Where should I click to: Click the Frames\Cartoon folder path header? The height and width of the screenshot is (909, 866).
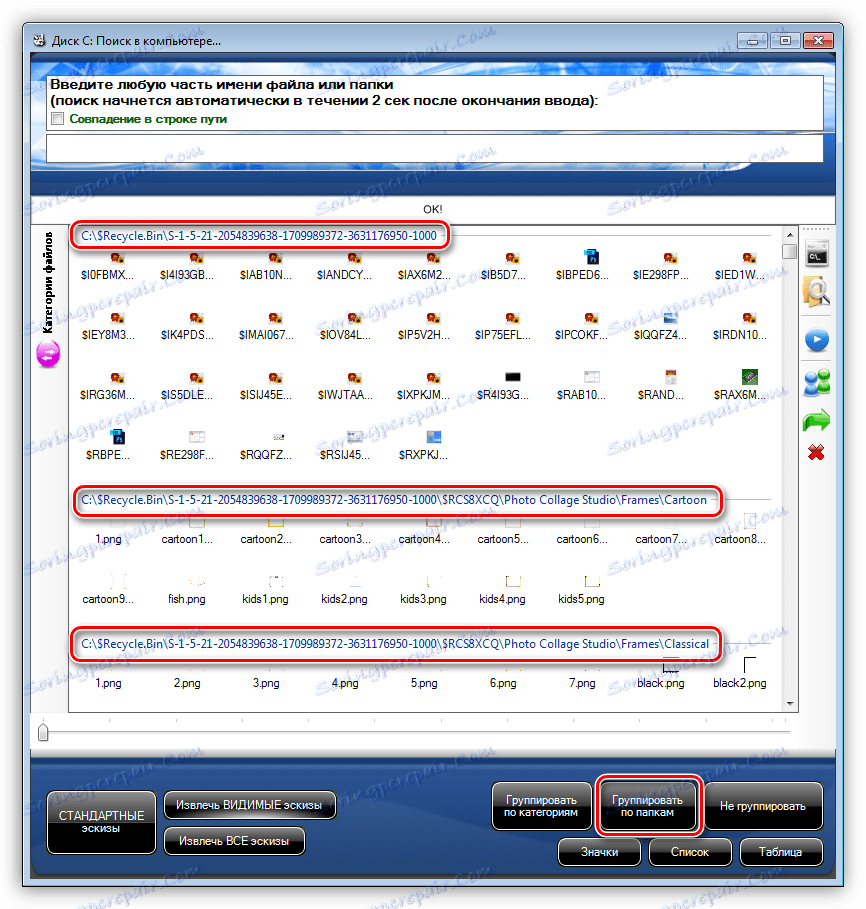[394, 500]
